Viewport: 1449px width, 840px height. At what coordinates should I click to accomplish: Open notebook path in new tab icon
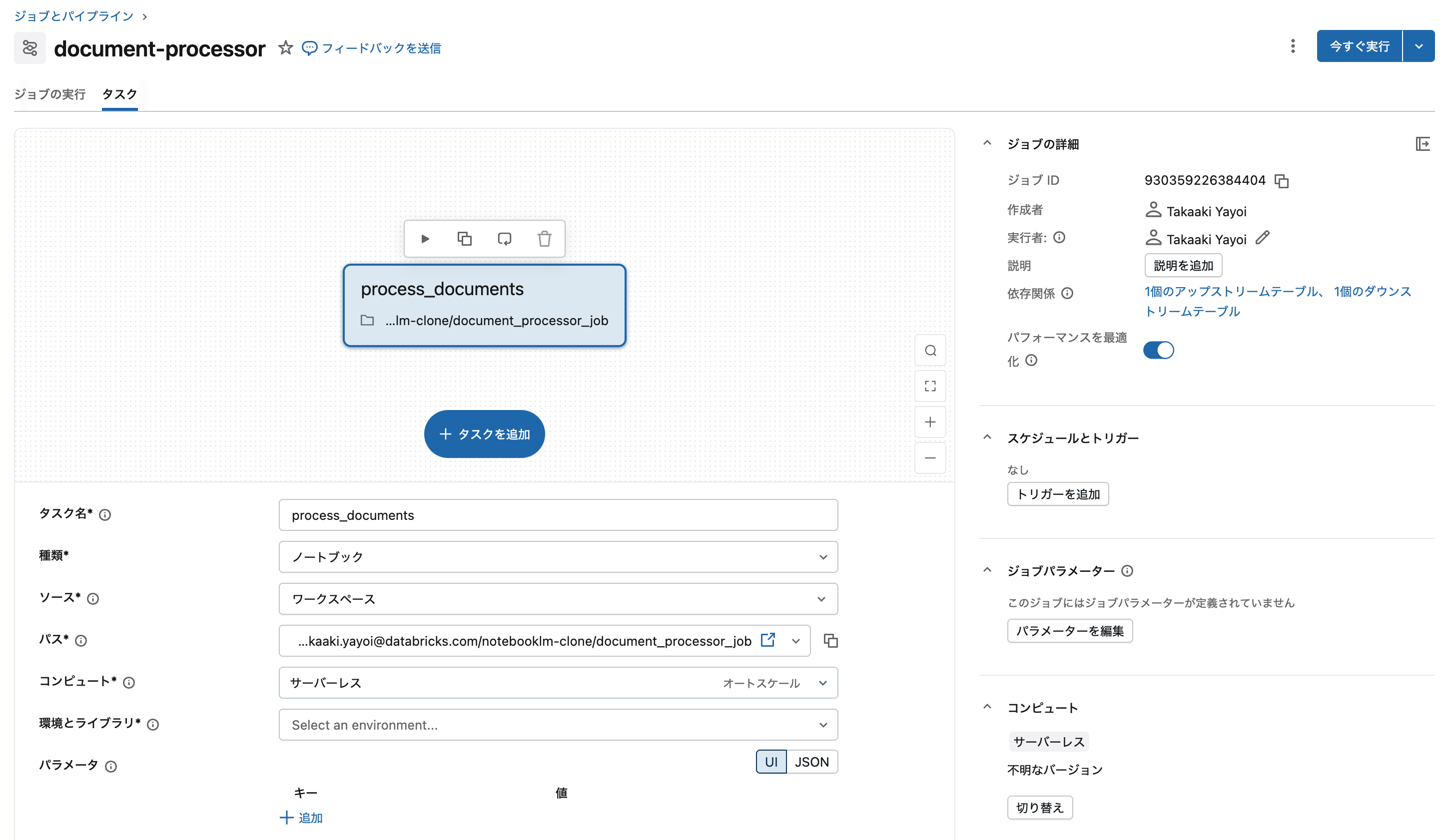(x=767, y=640)
